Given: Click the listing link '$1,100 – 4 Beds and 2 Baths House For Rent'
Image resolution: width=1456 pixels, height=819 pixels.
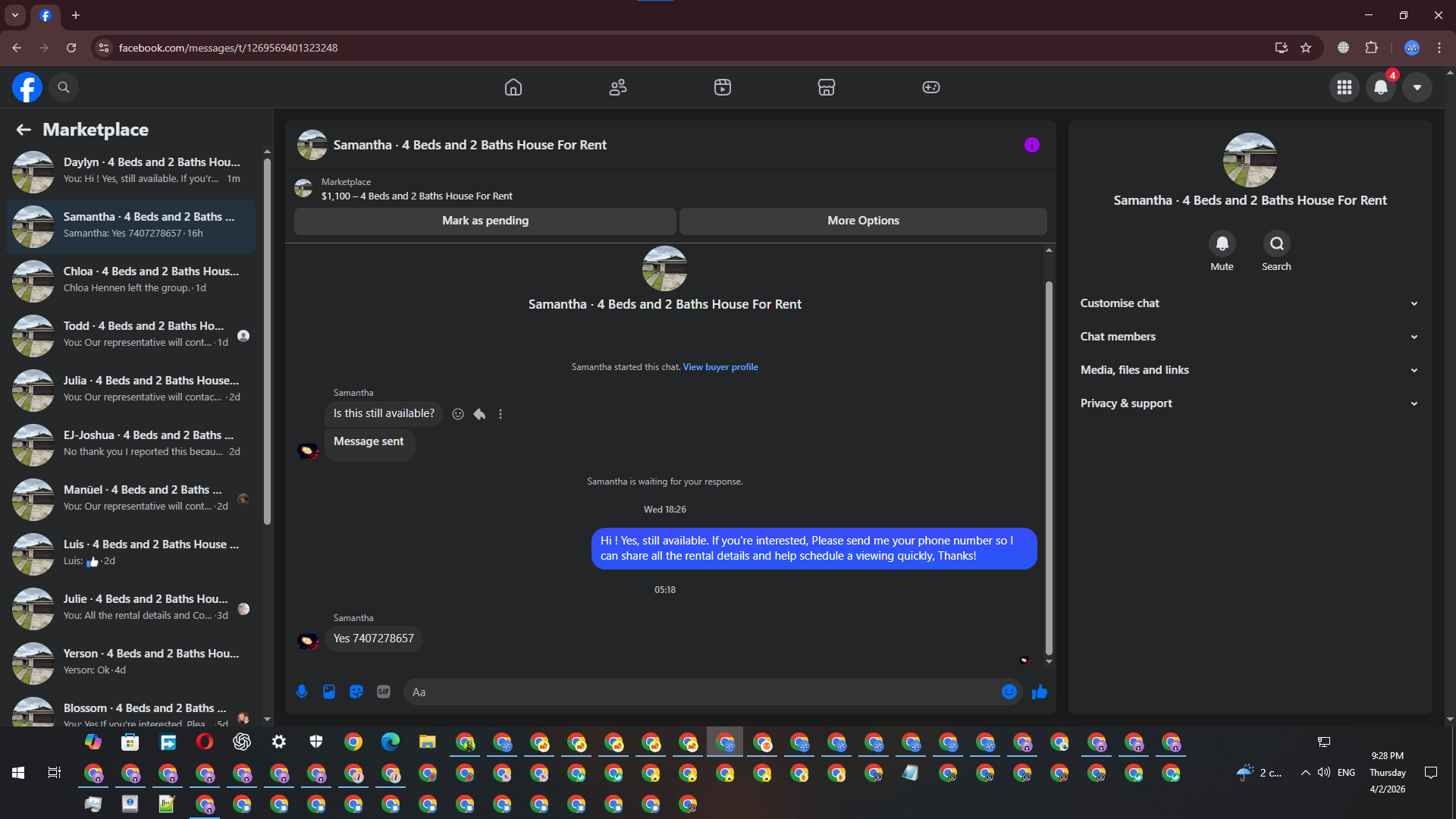Looking at the screenshot, I should click(x=416, y=196).
